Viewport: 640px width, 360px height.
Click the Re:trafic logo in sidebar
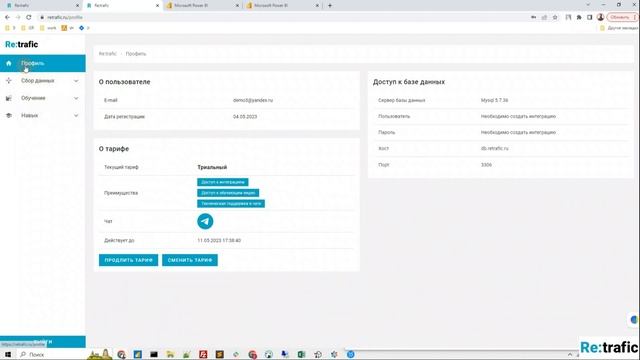click(x=22, y=44)
